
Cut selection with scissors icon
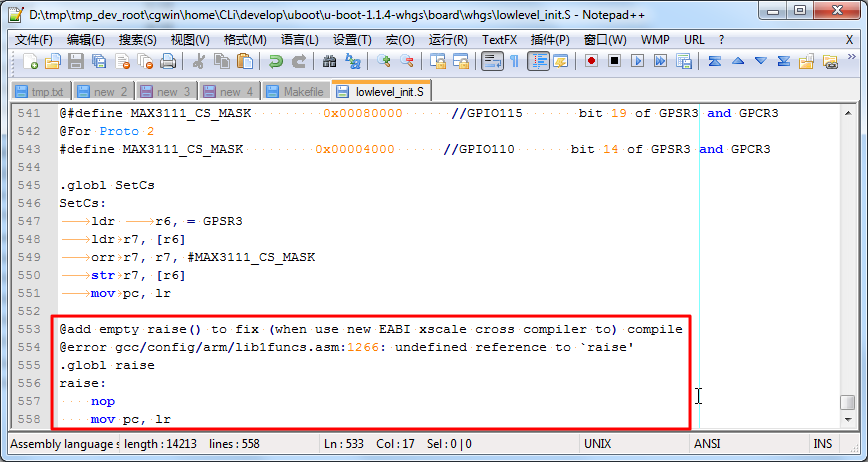point(198,61)
